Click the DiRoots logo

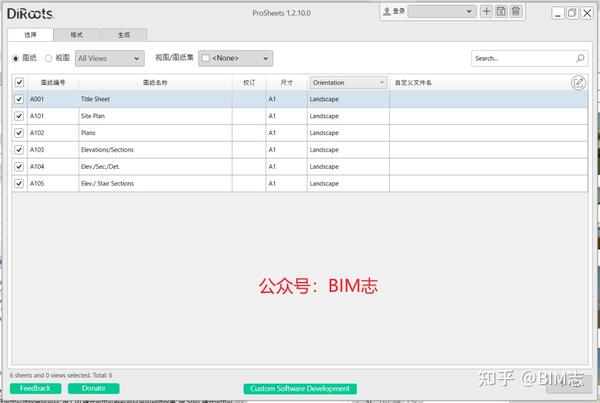click(x=30, y=14)
